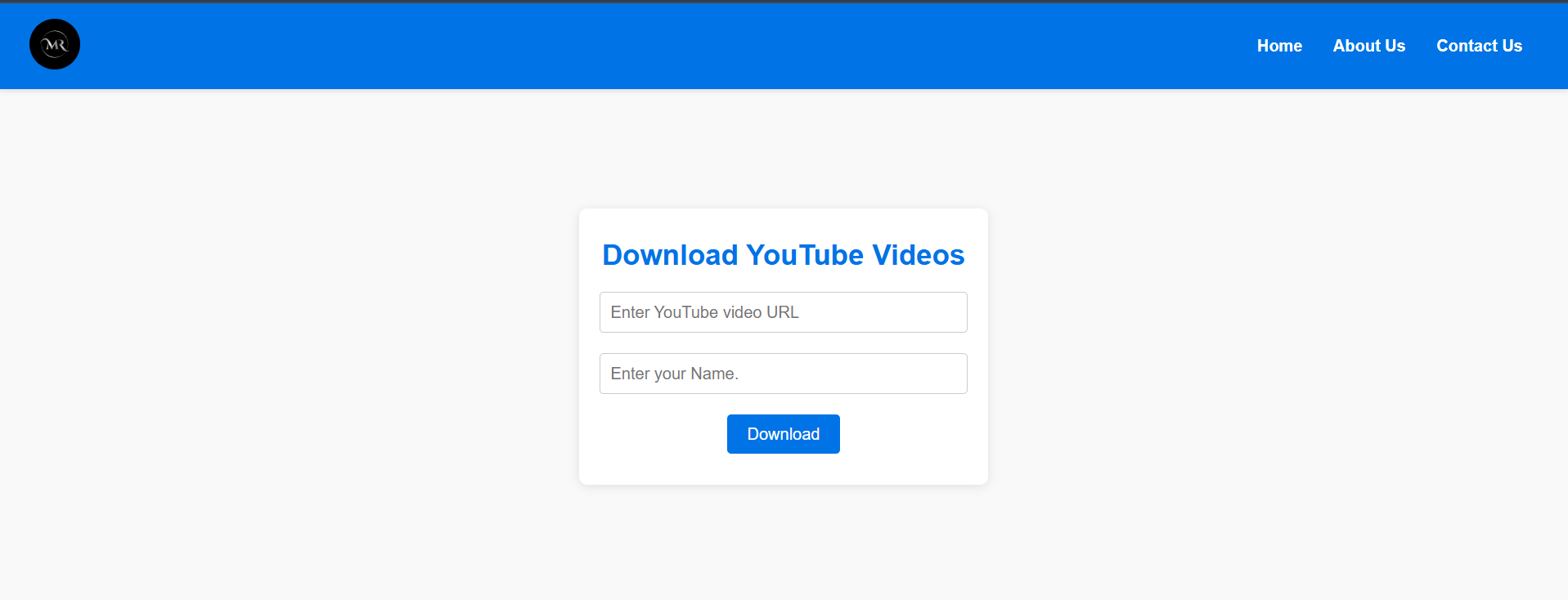This screenshot has height=600, width=1568.
Task: Click the site's MR brand emblem
Action: [x=55, y=44]
